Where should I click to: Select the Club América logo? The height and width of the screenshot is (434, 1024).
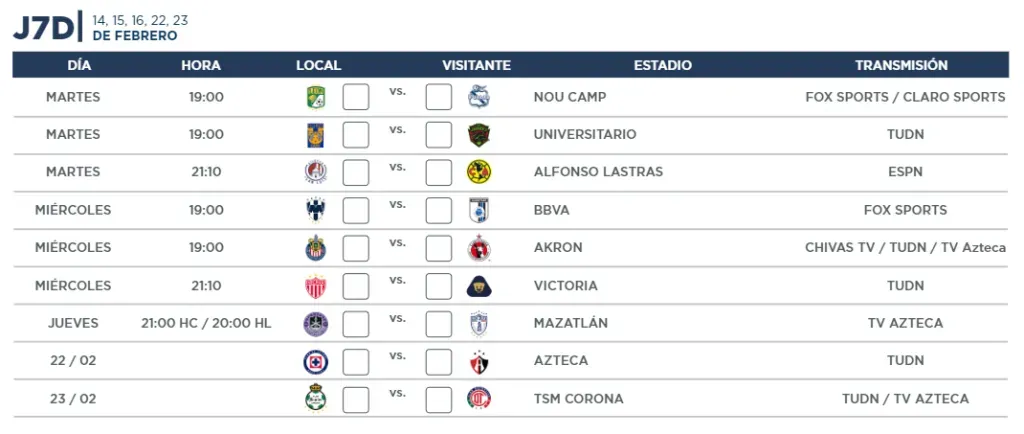coord(479,172)
